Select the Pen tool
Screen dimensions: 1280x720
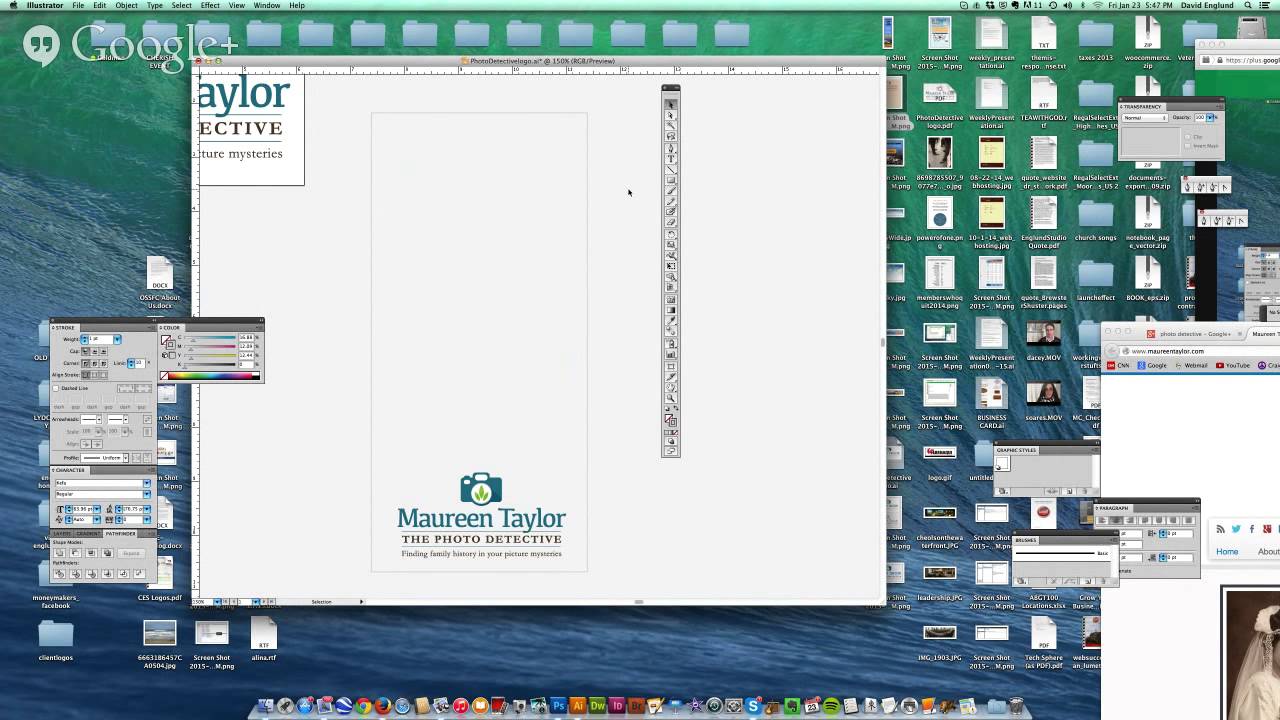[671, 148]
